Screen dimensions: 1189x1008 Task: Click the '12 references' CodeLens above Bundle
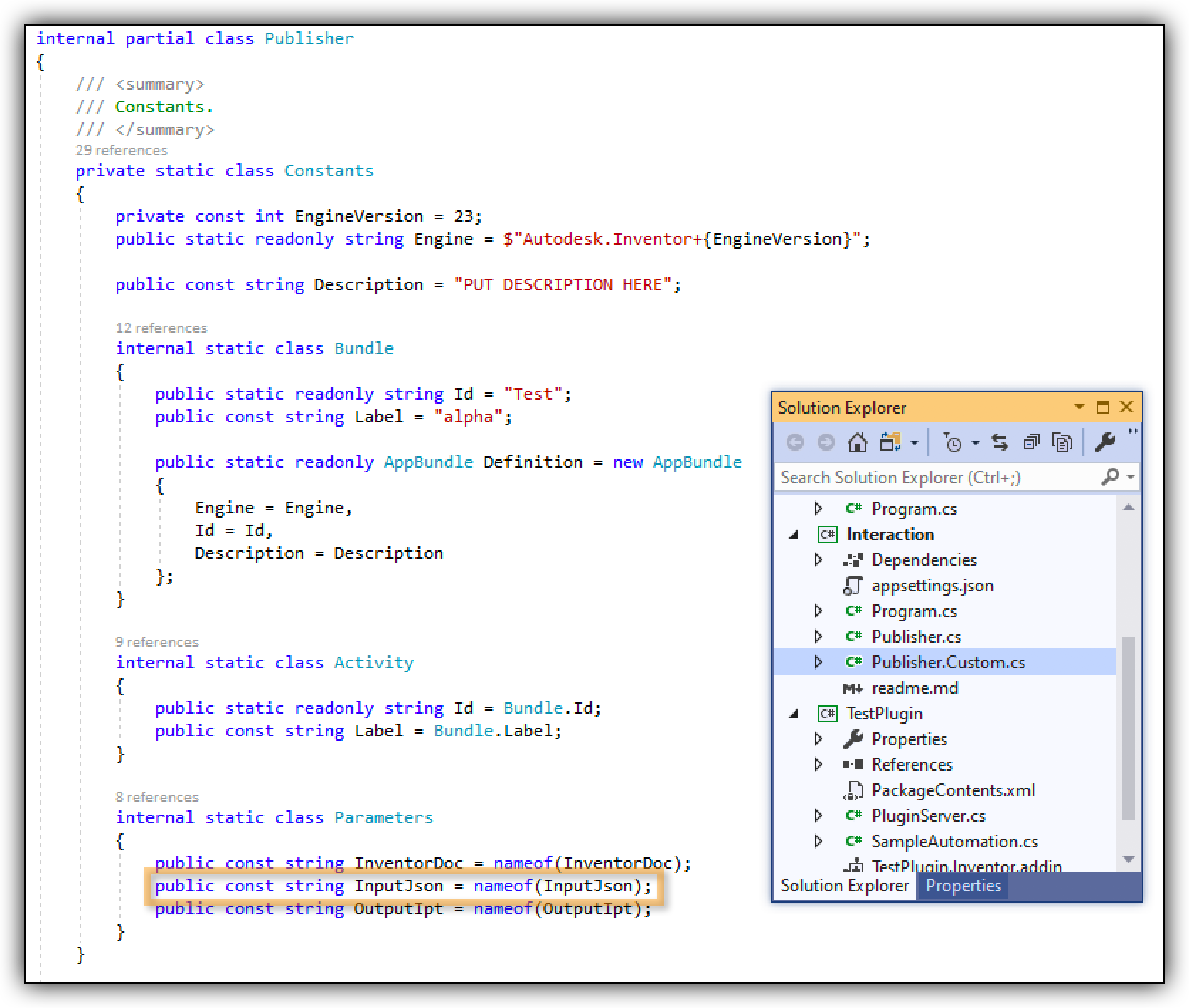(x=161, y=328)
